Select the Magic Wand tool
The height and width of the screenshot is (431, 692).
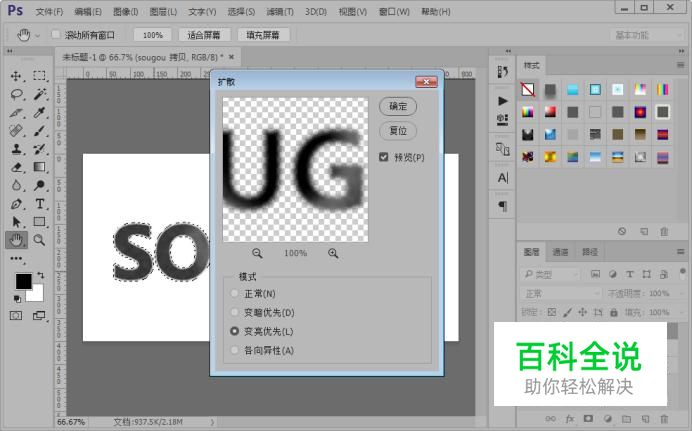pos(39,94)
